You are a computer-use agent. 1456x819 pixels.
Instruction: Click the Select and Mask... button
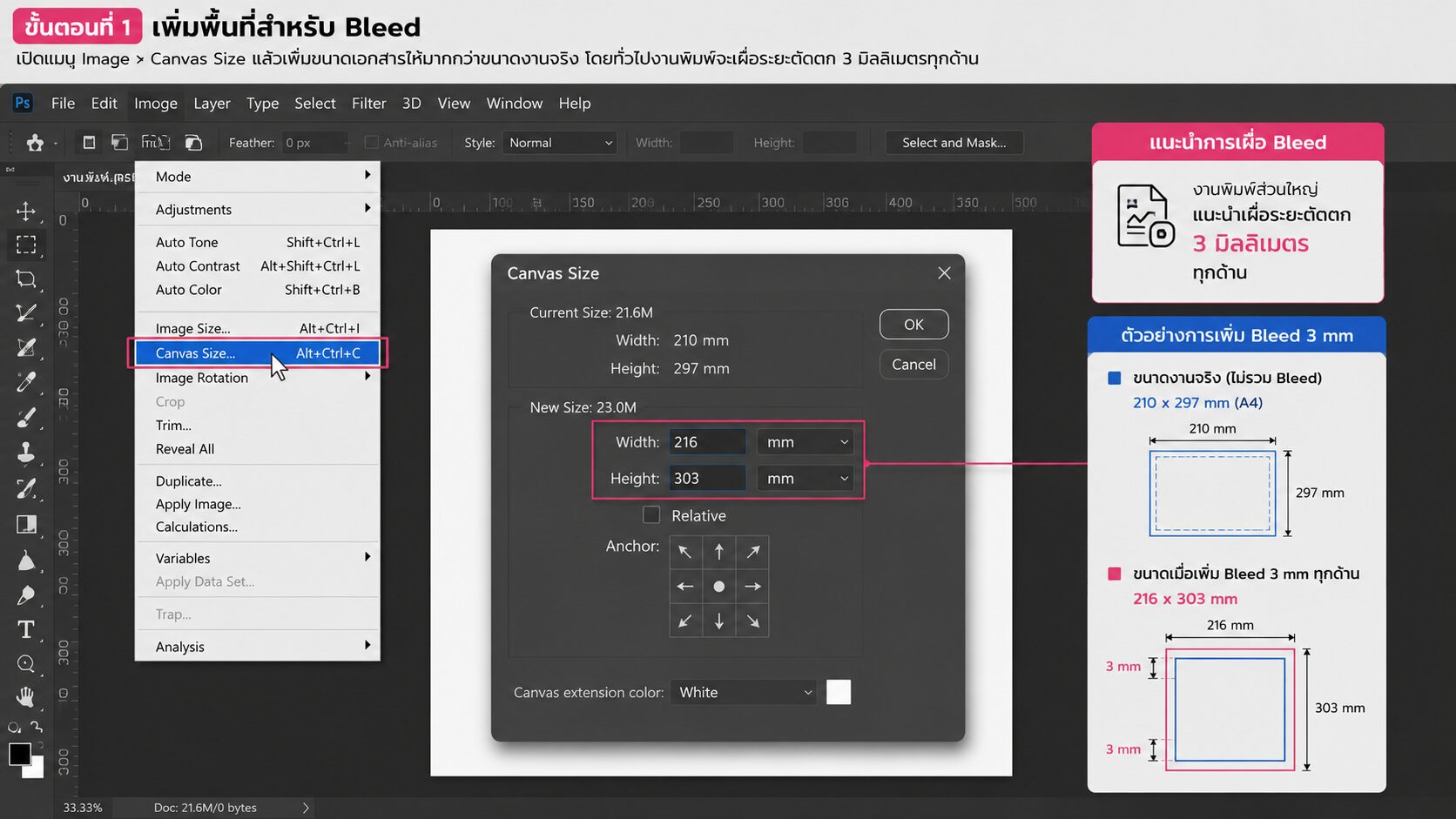coord(954,143)
